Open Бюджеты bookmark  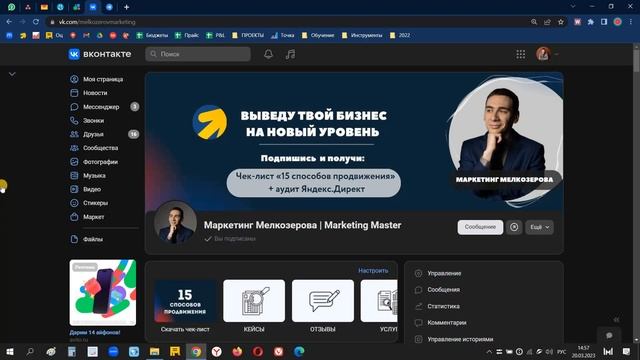[x=152, y=36]
